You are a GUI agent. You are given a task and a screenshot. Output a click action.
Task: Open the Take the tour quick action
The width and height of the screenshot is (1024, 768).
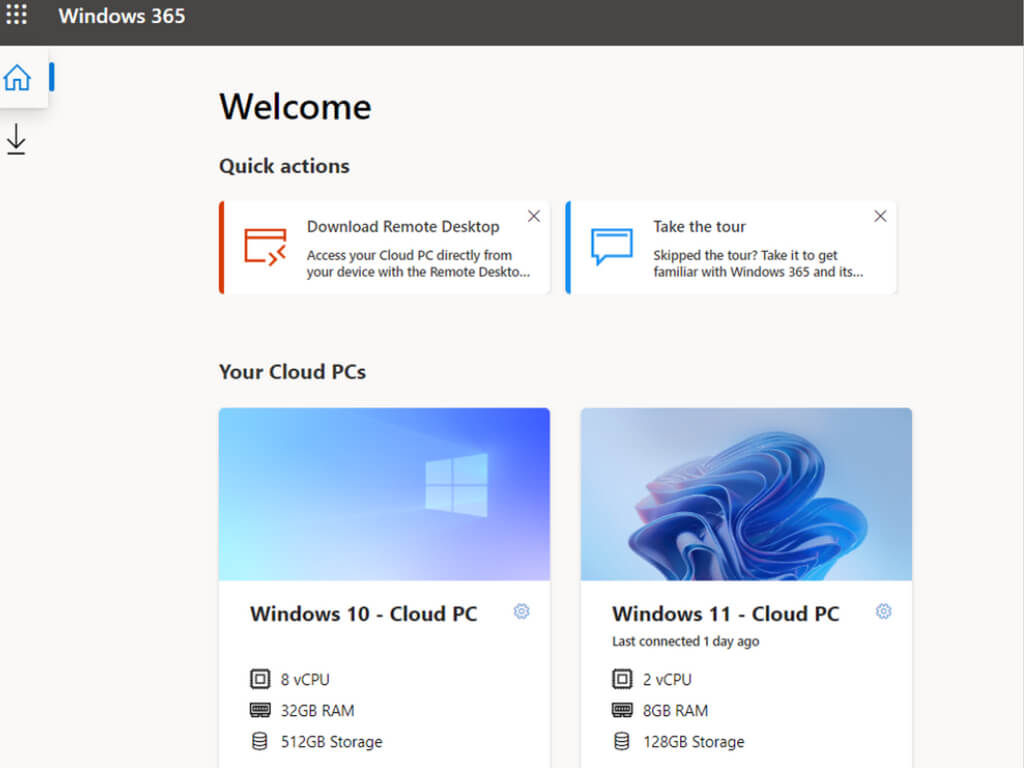pos(731,248)
